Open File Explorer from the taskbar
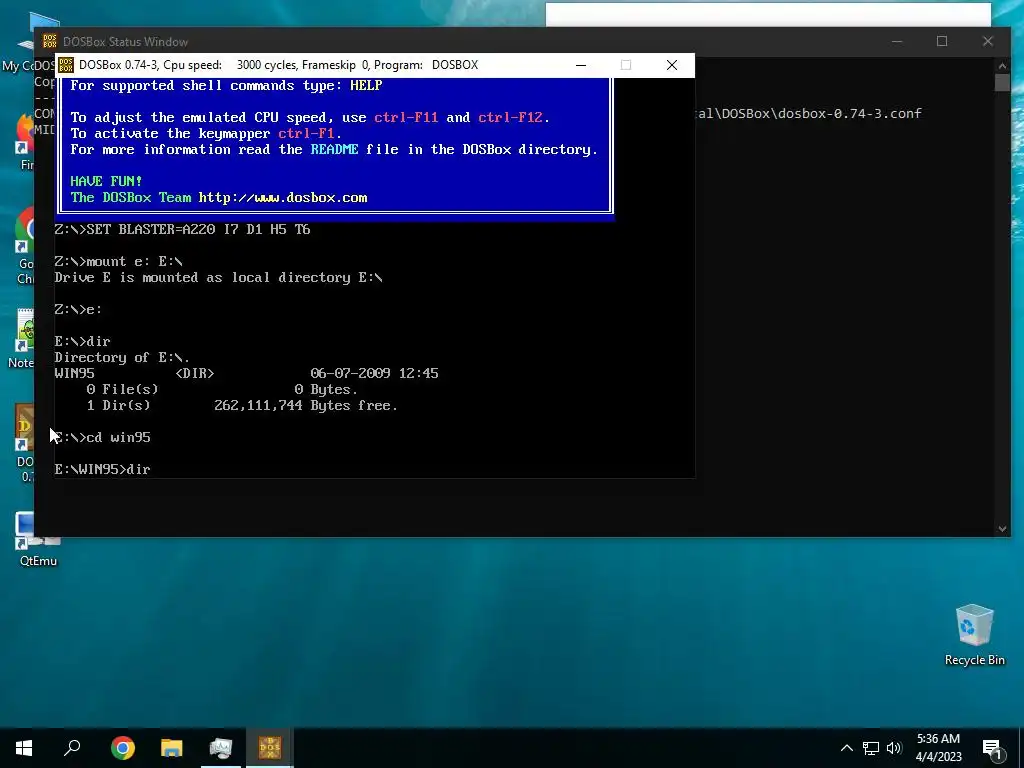This screenshot has height=768, width=1024. (x=172, y=748)
